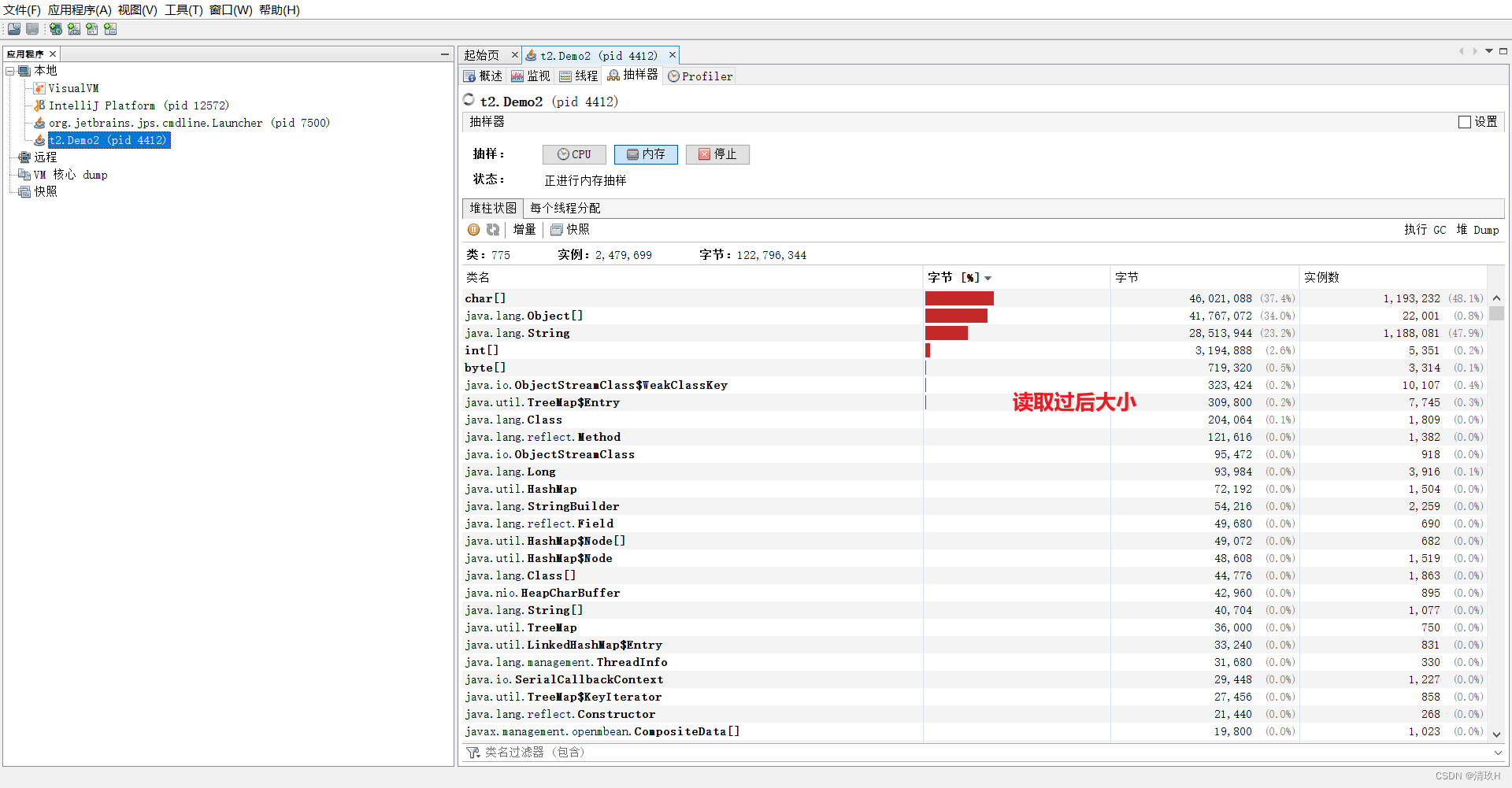Viewport: 1512px width, 788px height.
Task: Toggle the orange pause live results button
Action: click(x=473, y=230)
